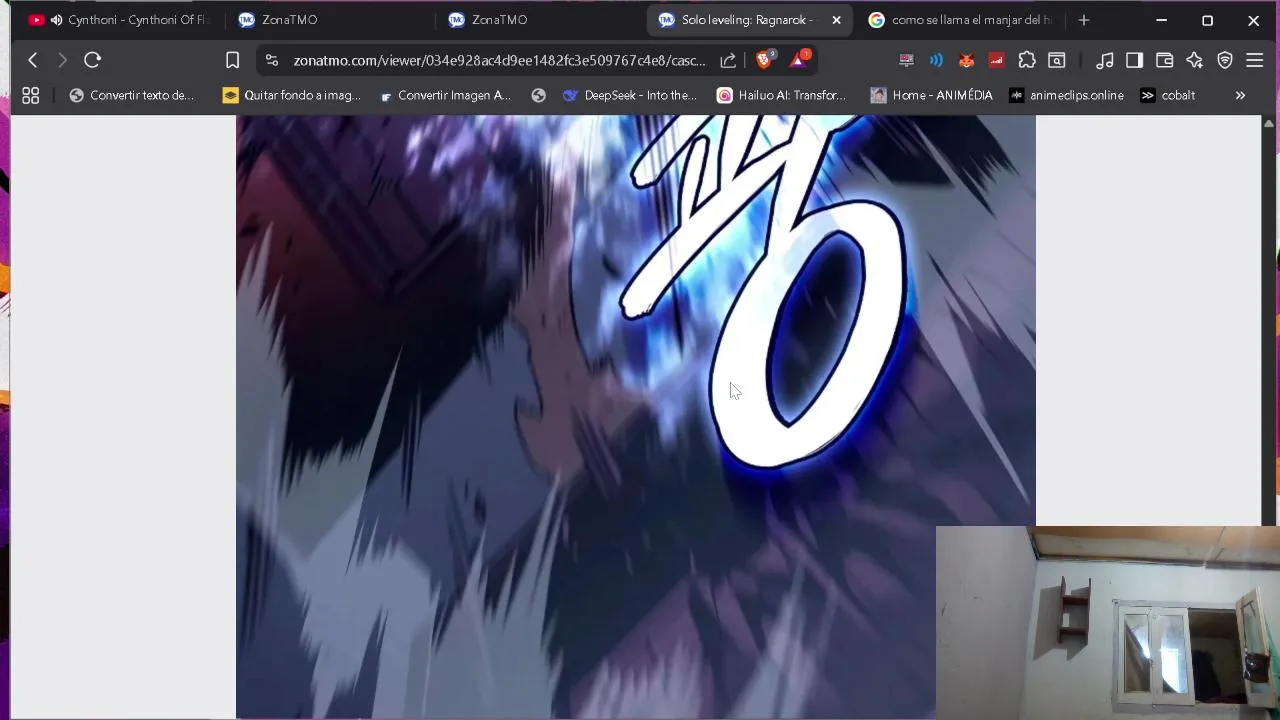The image size is (1280, 720).
Task: Open media control music note icon
Action: point(1104,60)
